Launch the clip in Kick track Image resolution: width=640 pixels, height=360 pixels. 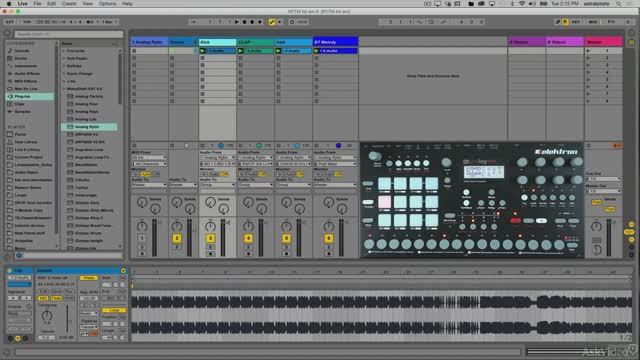(x=203, y=51)
